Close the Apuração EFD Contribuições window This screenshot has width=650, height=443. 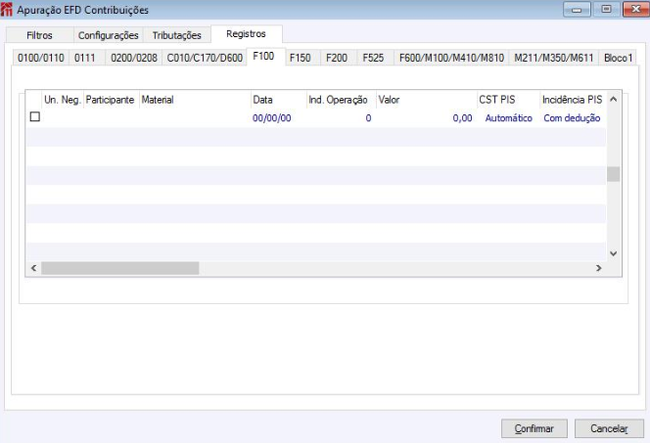(635, 9)
